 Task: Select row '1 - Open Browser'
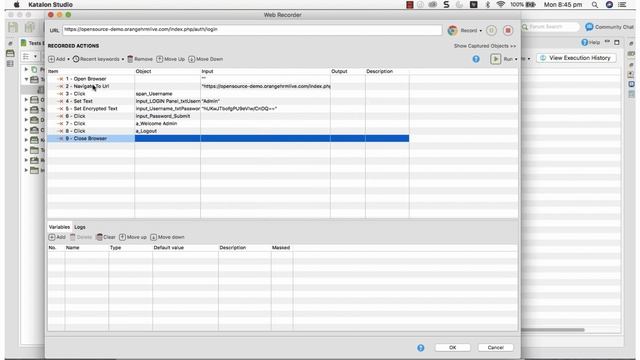(x=228, y=79)
